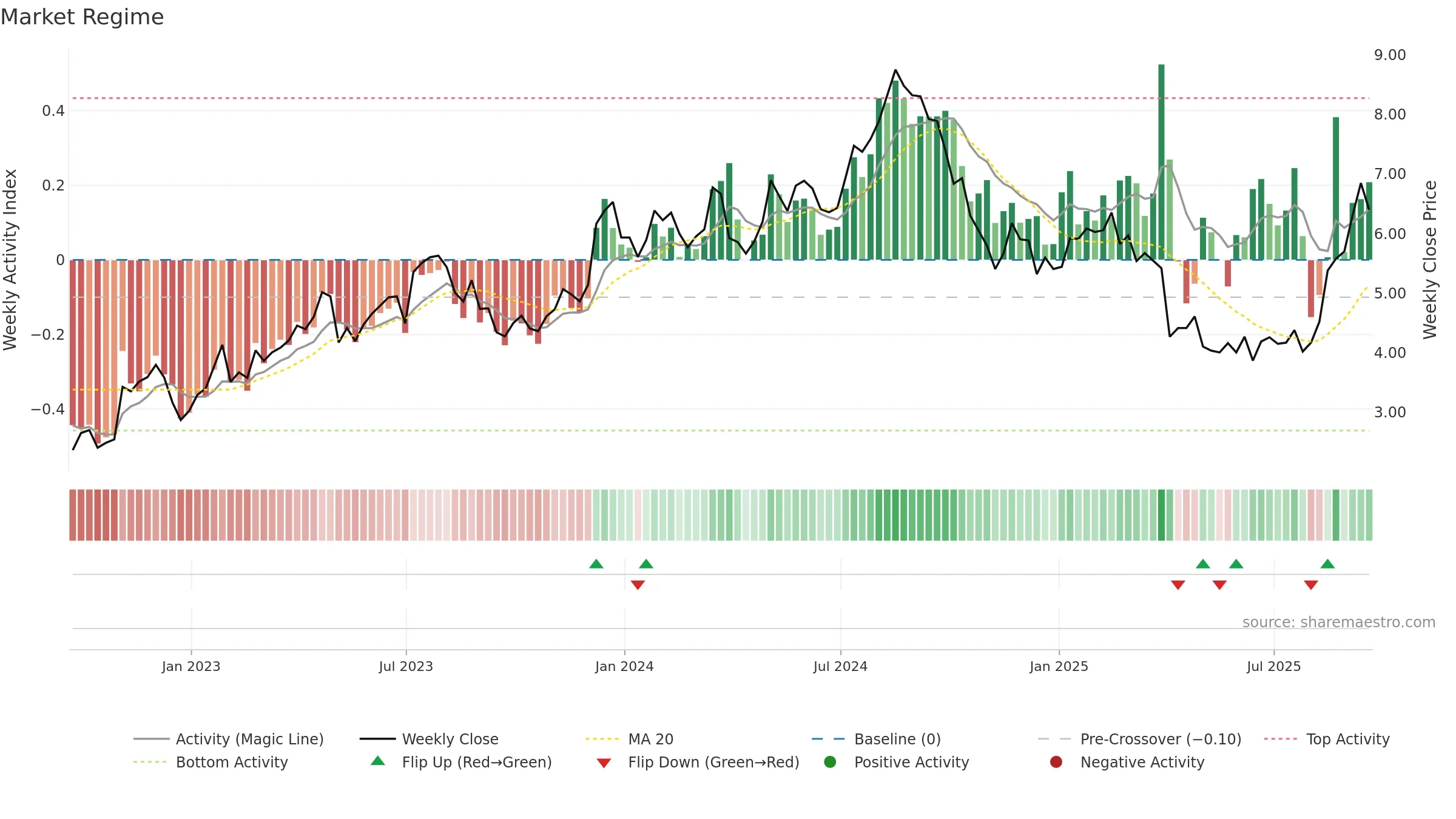Toggle Bottom Activity legend entry
The height and width of the screenshot is (819, 1456).
tap(211, 762)
